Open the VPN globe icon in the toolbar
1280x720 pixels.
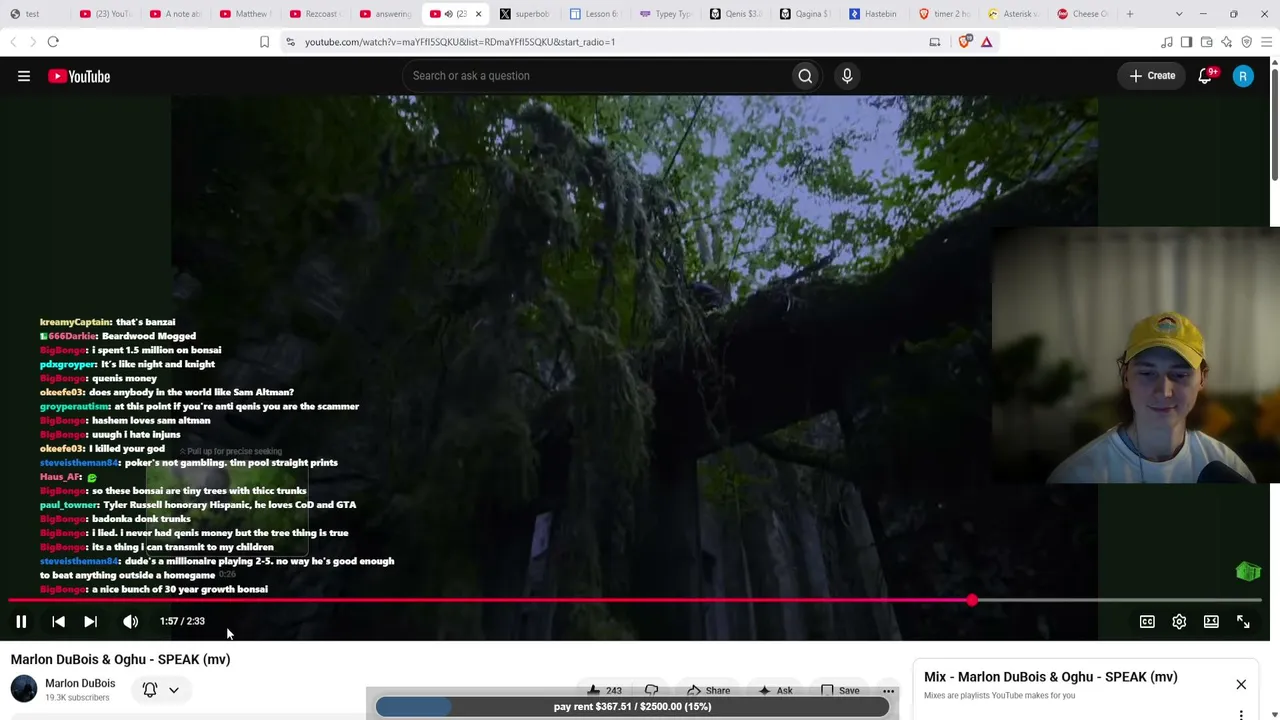click(x=1247, y=42)
